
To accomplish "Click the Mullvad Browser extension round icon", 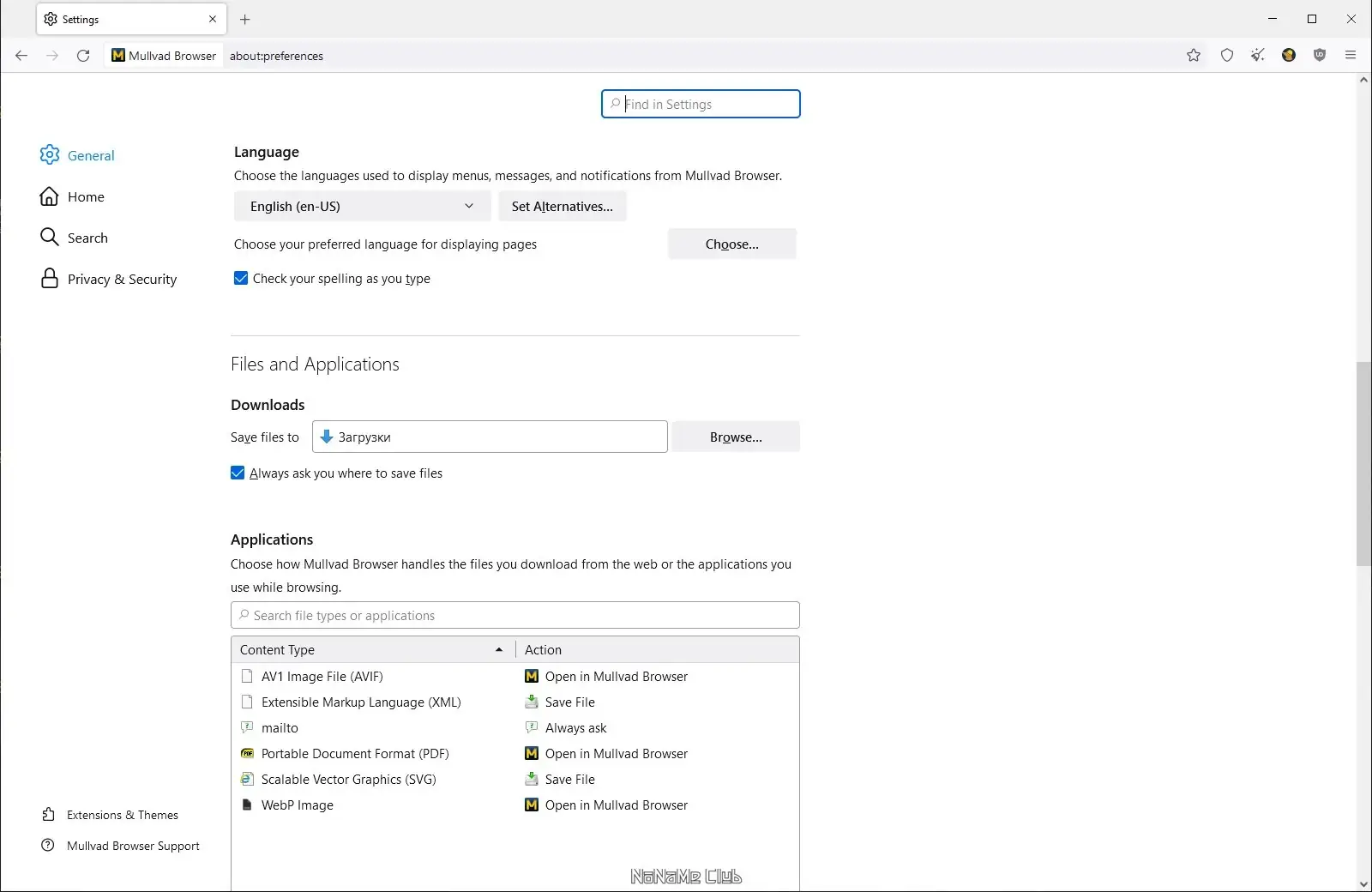I will tap(1289, 56).
